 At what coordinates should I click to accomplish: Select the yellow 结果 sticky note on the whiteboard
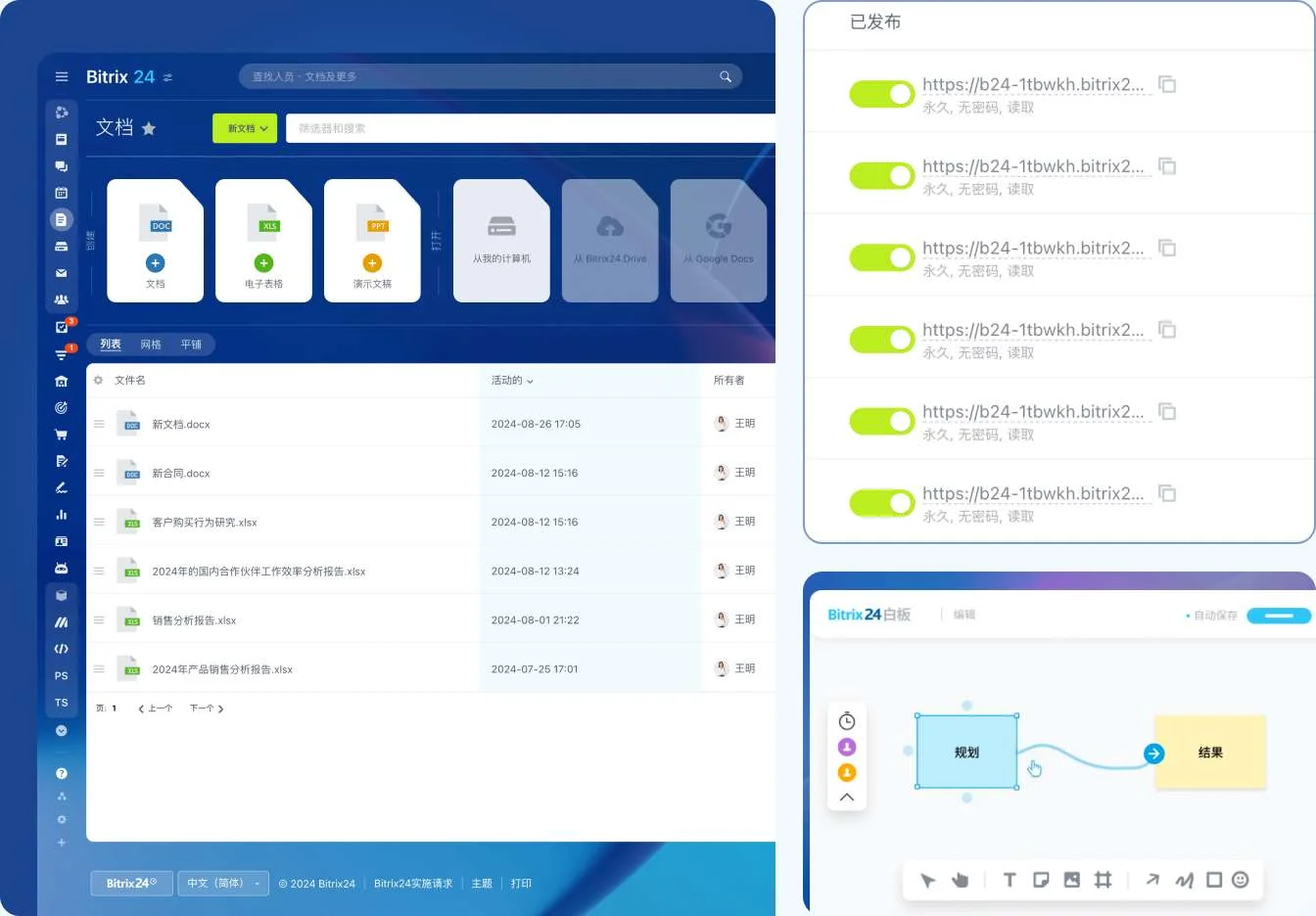[x=1210, y=752]
